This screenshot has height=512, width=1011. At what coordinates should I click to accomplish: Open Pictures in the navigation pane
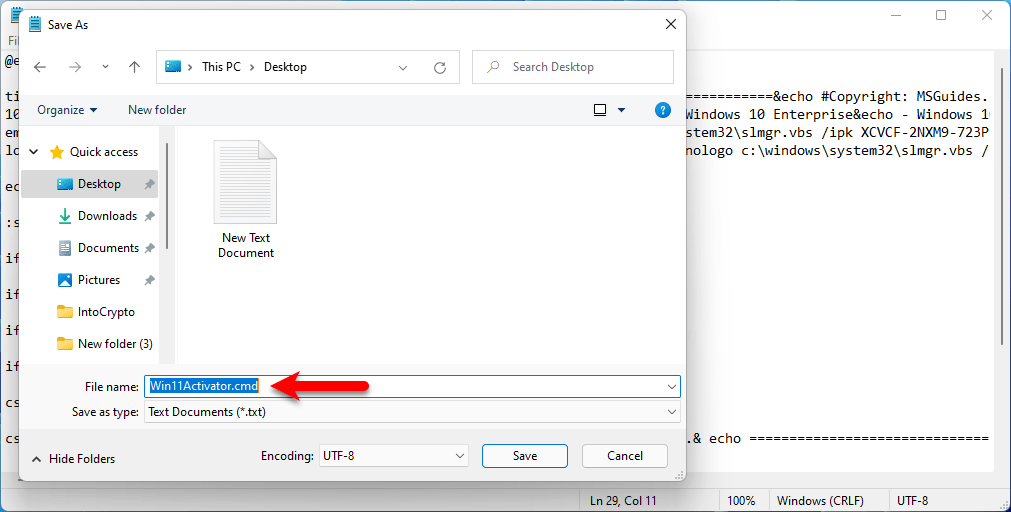(89, 280)
